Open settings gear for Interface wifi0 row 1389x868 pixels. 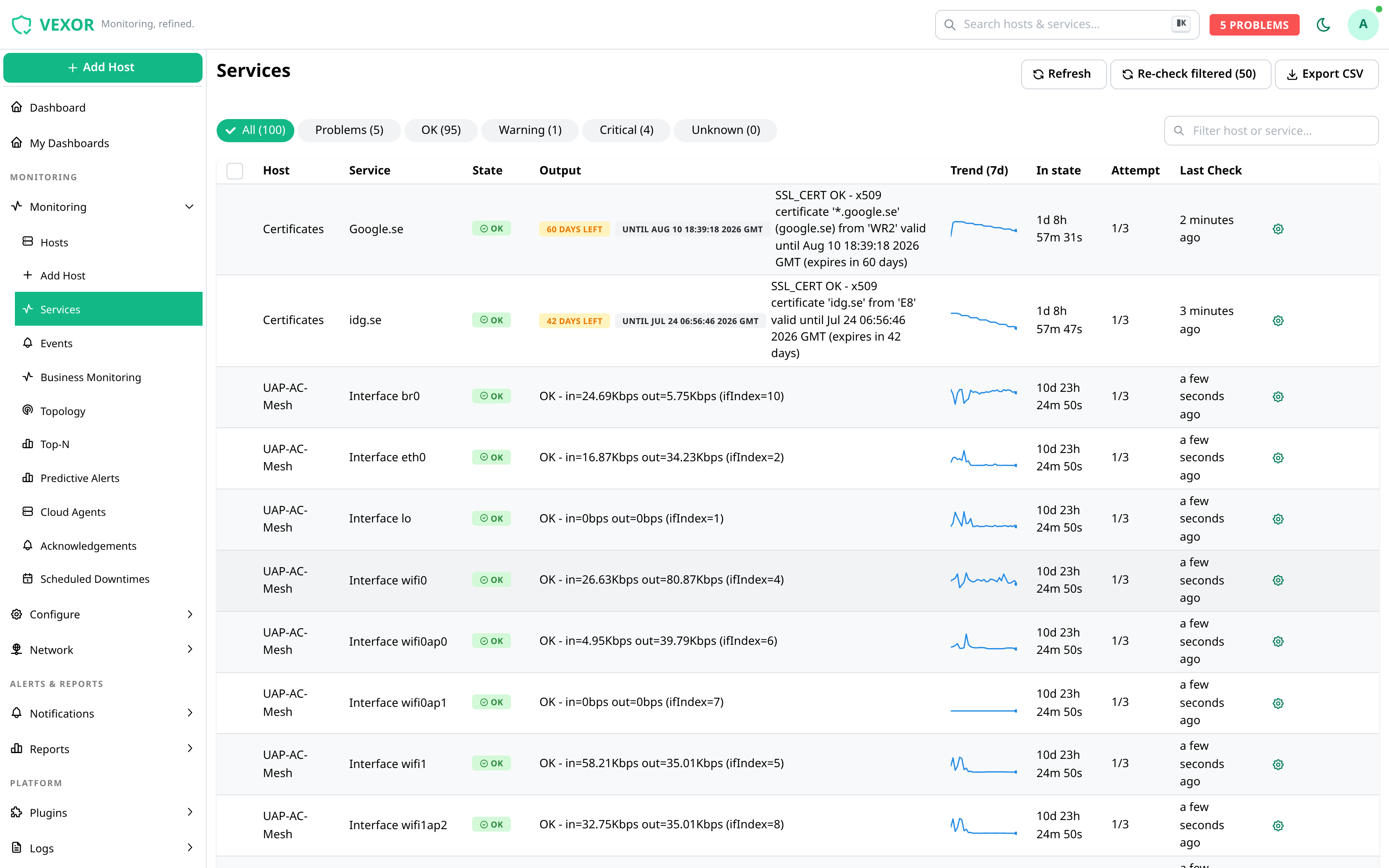pyautogui.click(x=1278, y=580)
